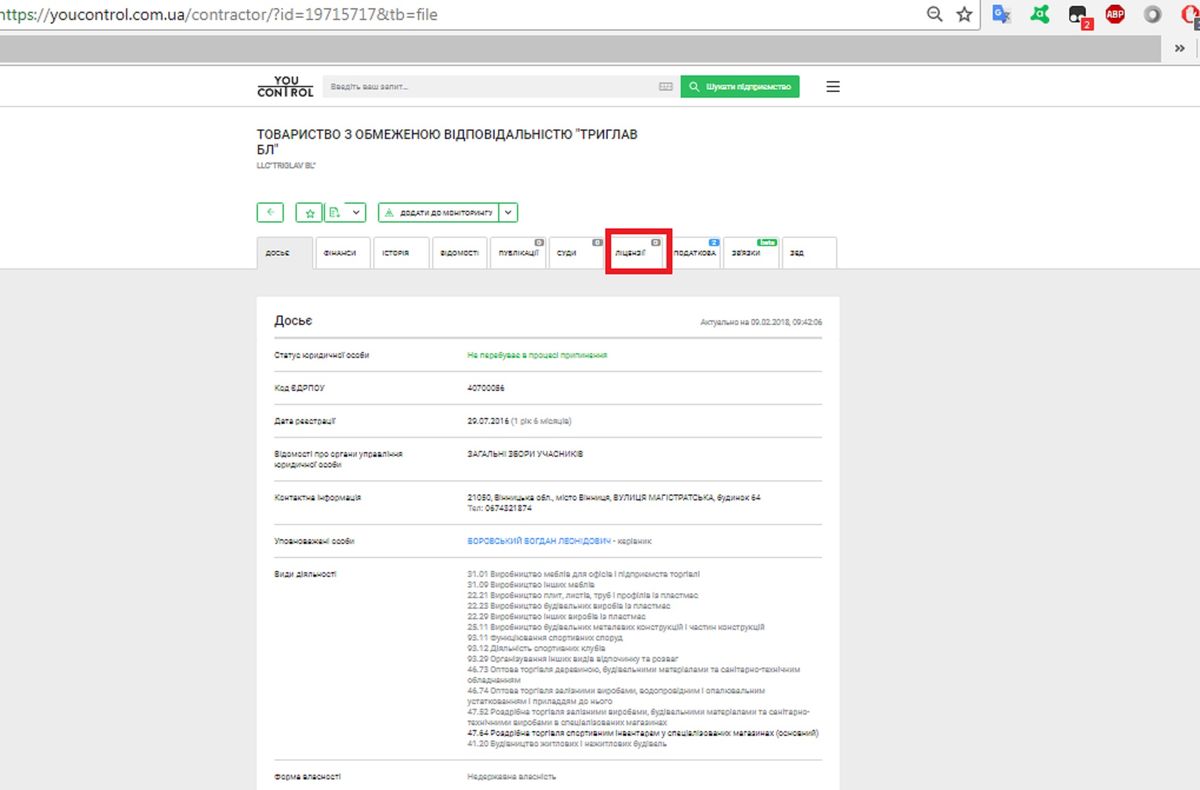Screen dimensions: 1200x790
Task: Open the Ліцензії tab
Action: click(637, 253)
